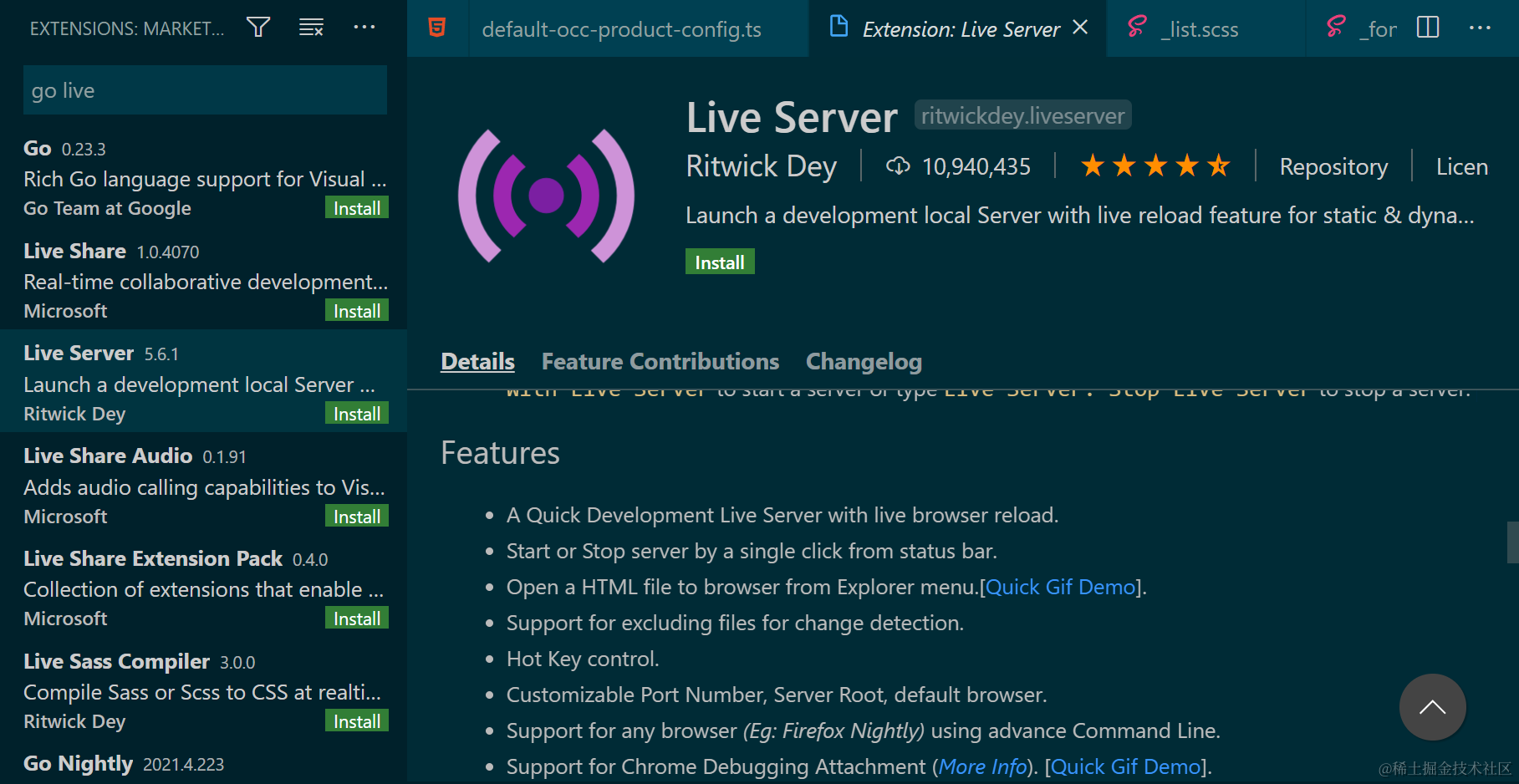
Task: Click the ritwickdey.liveserver identifier badge
Action: tap(1022, 115)
